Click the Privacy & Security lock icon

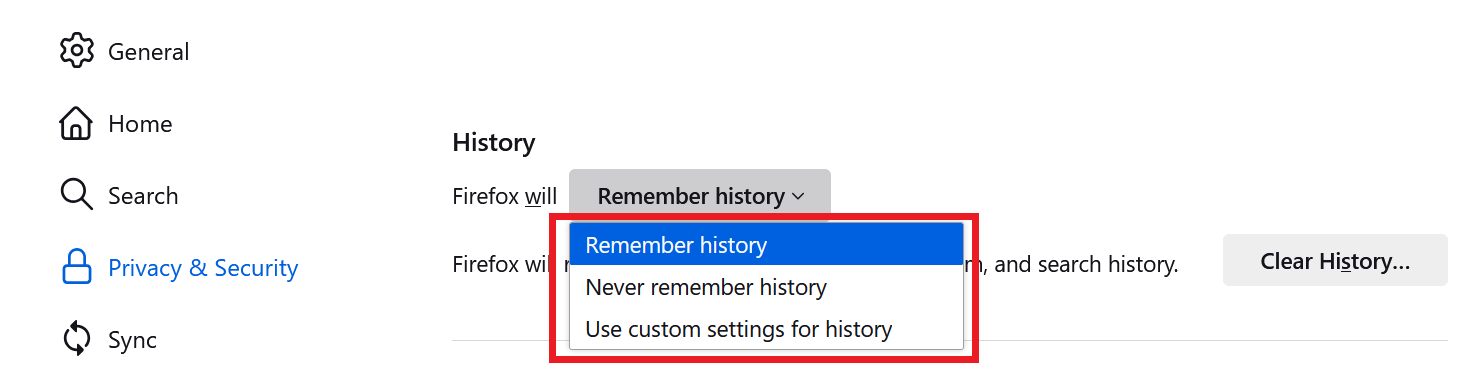point(77,267)
